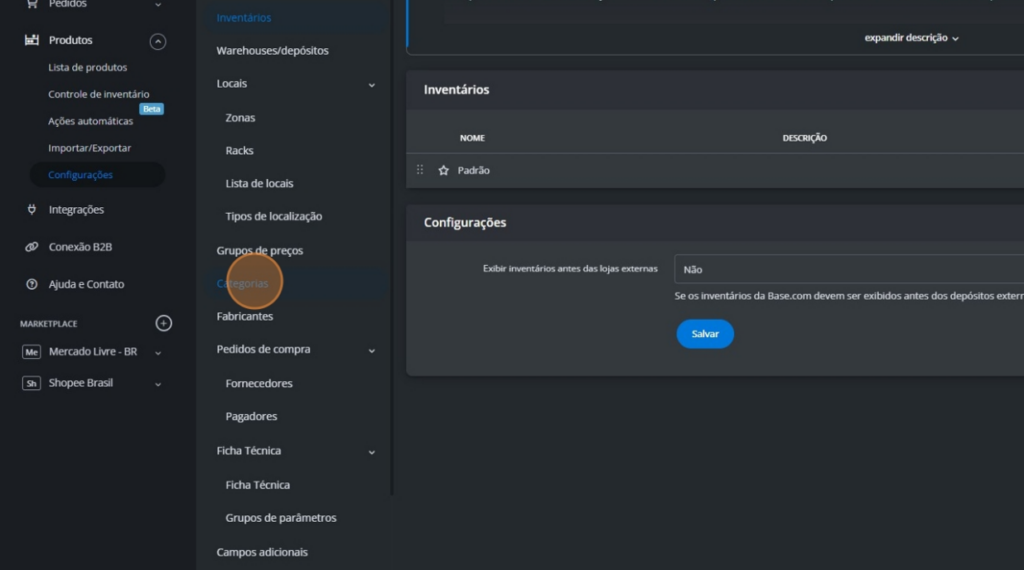
Task: Collapse the Pedidos de compra chevron
Action: coord(372,351)
